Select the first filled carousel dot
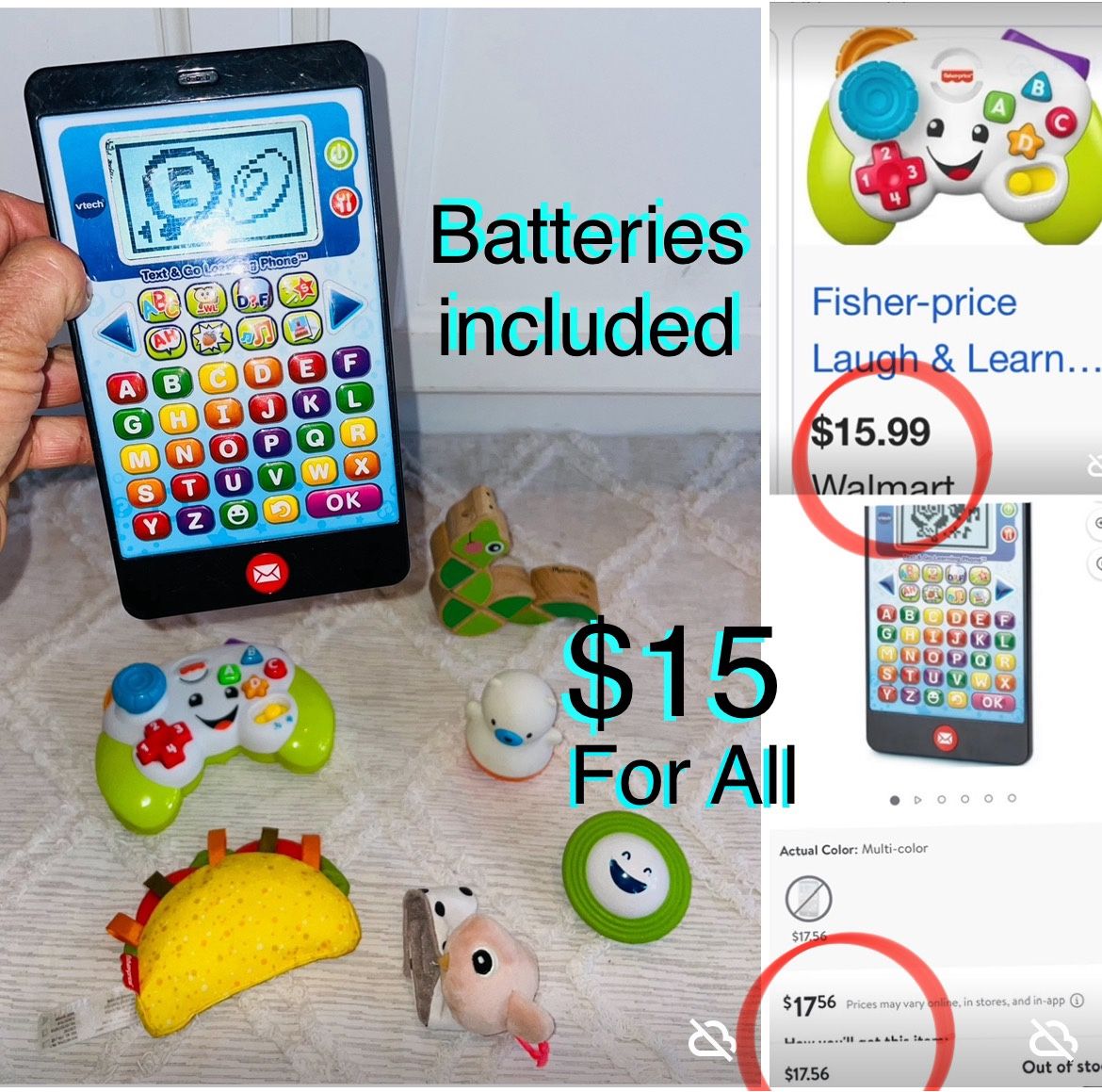Image resolution: width=1102 pixels, height=1092 pixels. (x=895, y=800)
